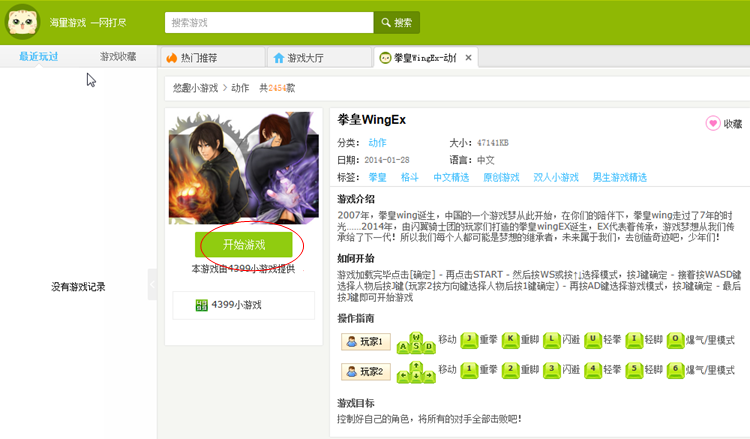Click the cat mascot logo
This screenshot has height=439, width=750.
22,22
